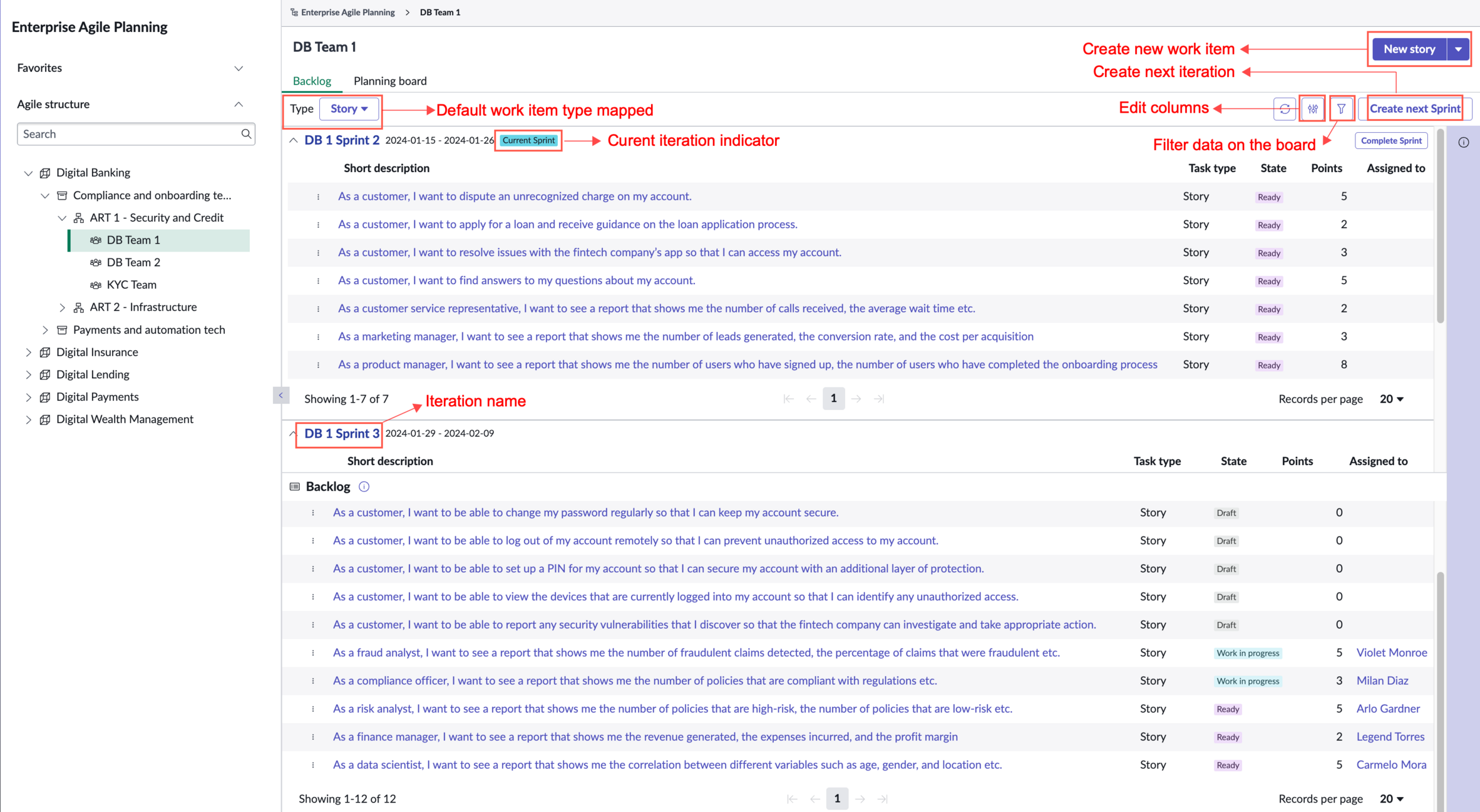Select DB Team 2 in the tree
The width and height of the screenshot is (1480, 812).
[x=133, y=262]
